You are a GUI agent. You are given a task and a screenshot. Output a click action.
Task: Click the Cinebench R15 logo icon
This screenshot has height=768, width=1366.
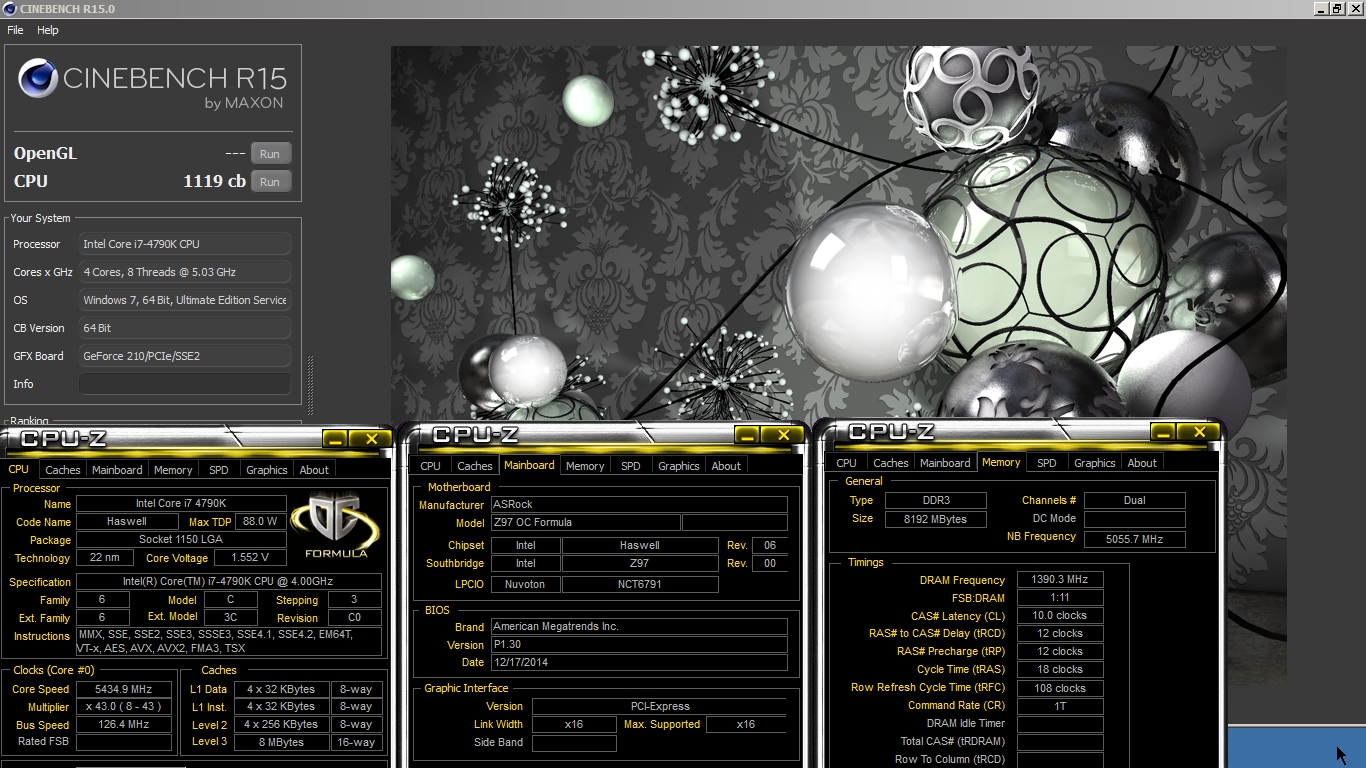pyautogui.click(x=37, y=78)
